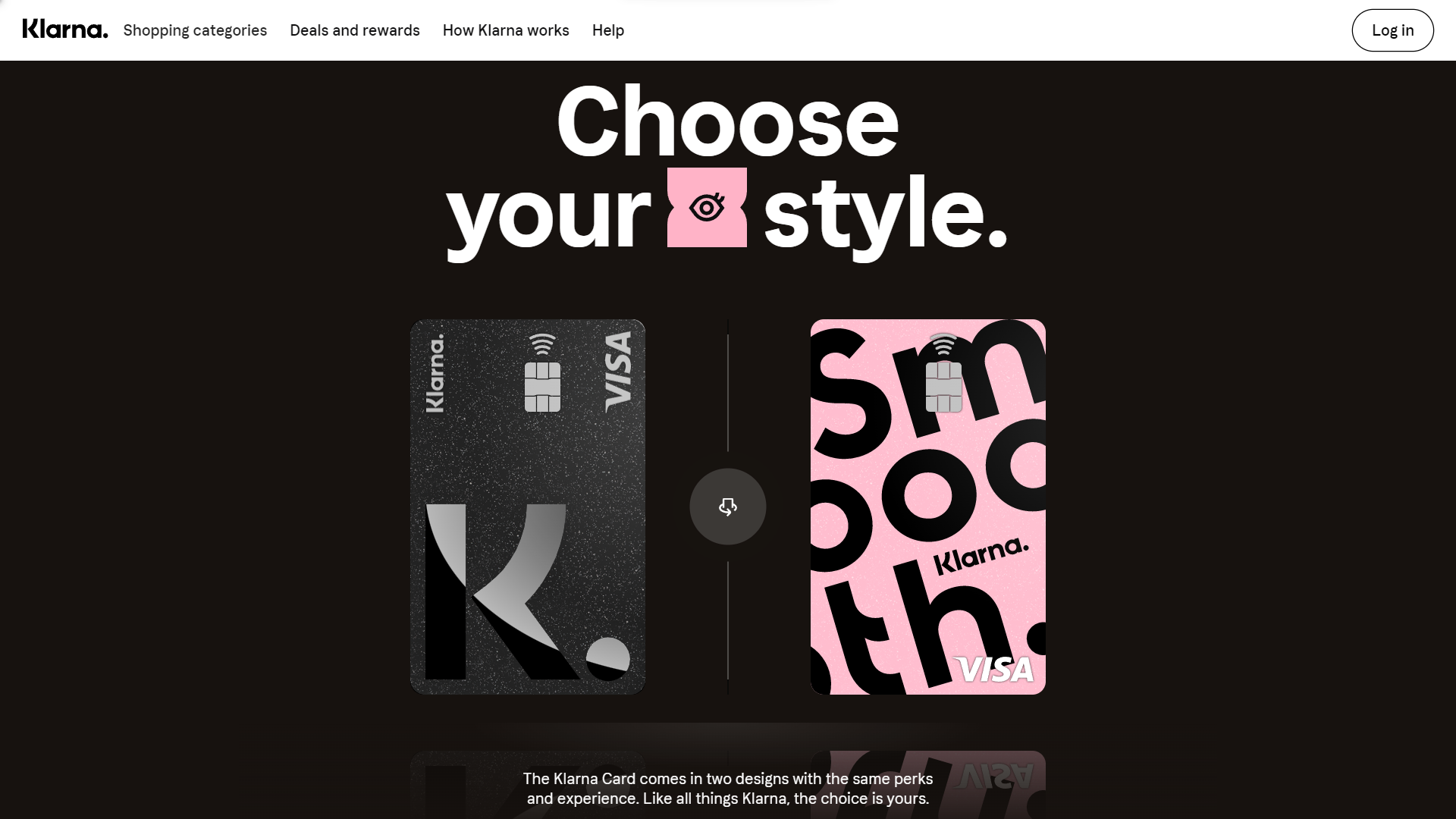Expand the How Klarna works menu
Image resolution: width=1456 pixels, height=819 pixels.
pos(506,30)
